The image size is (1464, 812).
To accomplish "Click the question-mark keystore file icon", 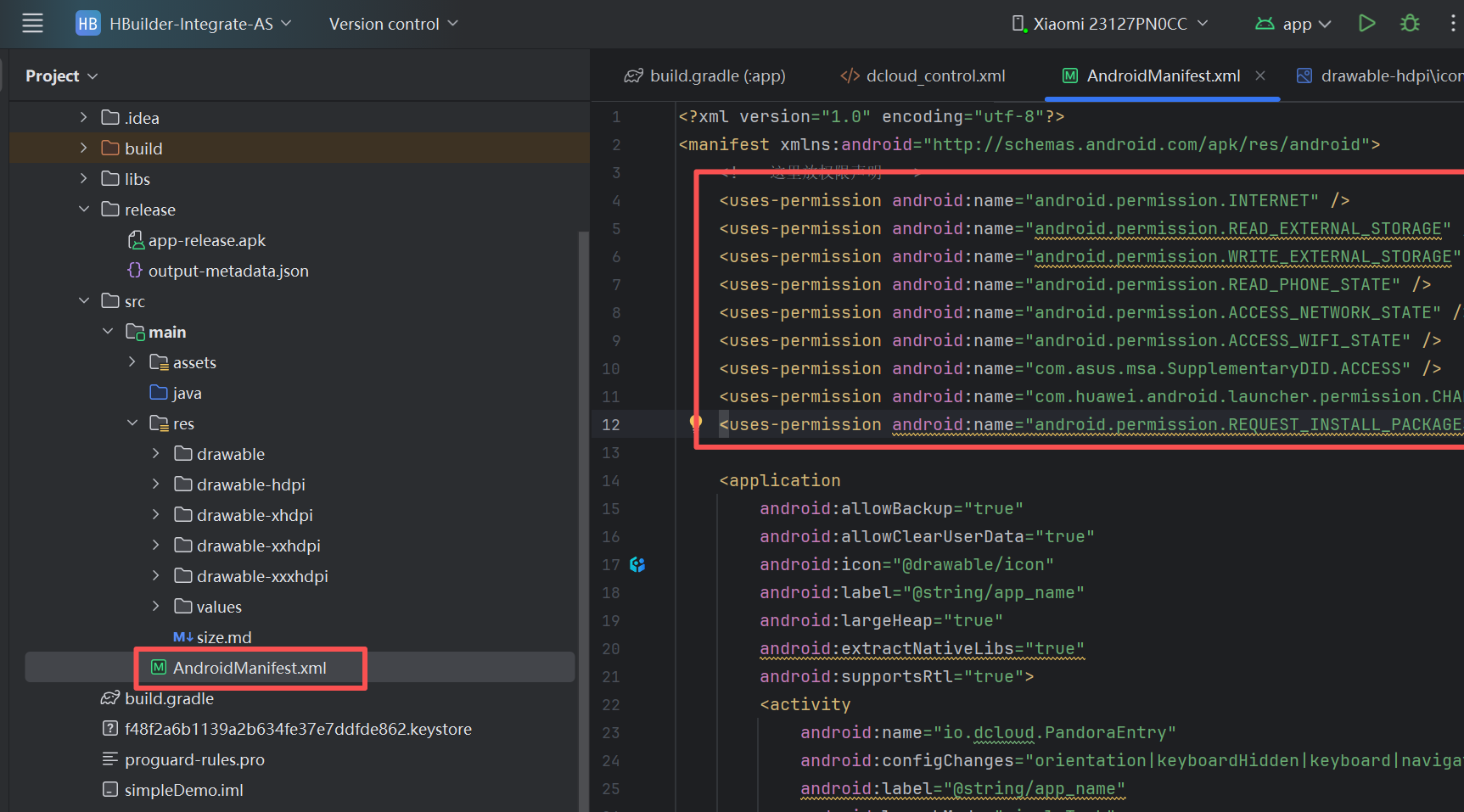I will [110, 728].
